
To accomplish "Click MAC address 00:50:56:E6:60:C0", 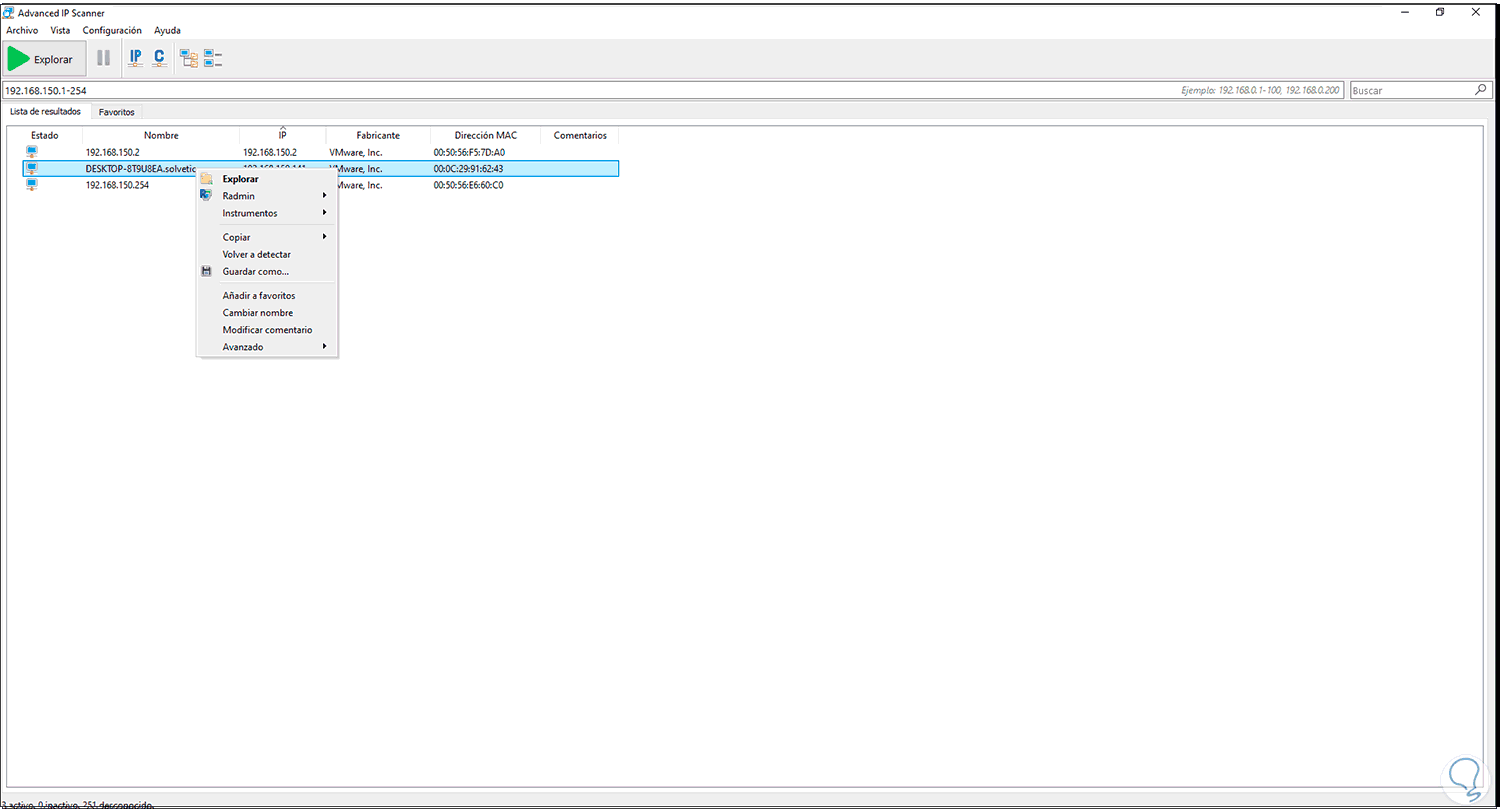I will click(469, 185).
